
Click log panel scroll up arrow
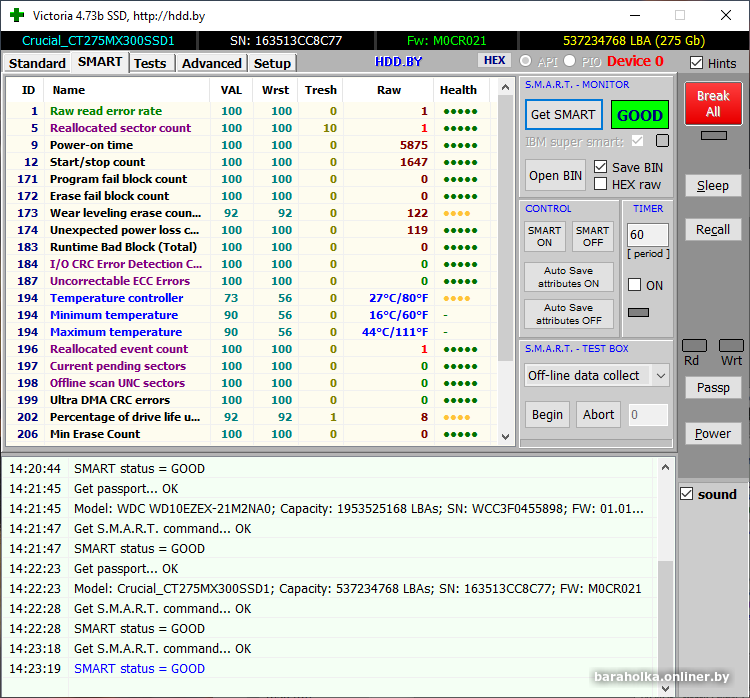(x=665, y=467)
